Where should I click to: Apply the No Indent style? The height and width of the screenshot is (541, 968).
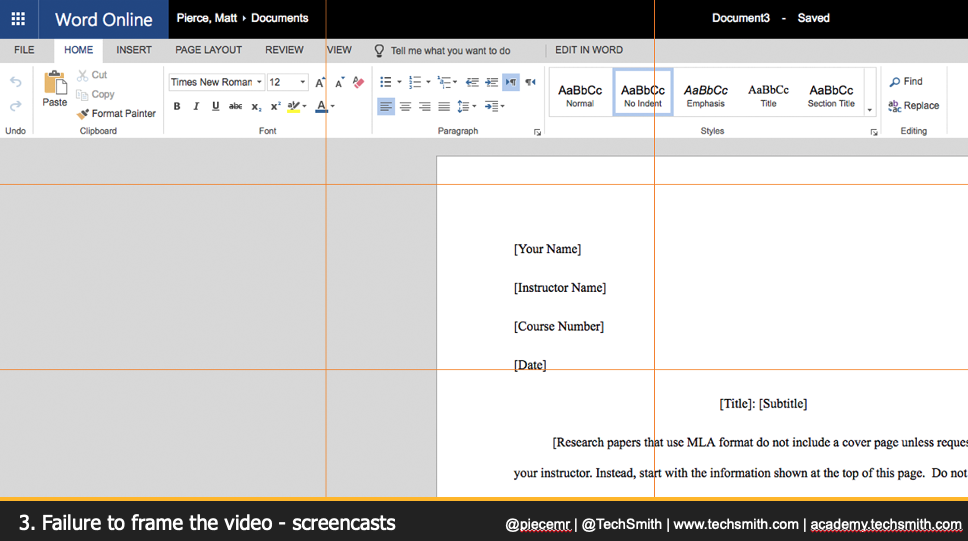pos(643,93)
